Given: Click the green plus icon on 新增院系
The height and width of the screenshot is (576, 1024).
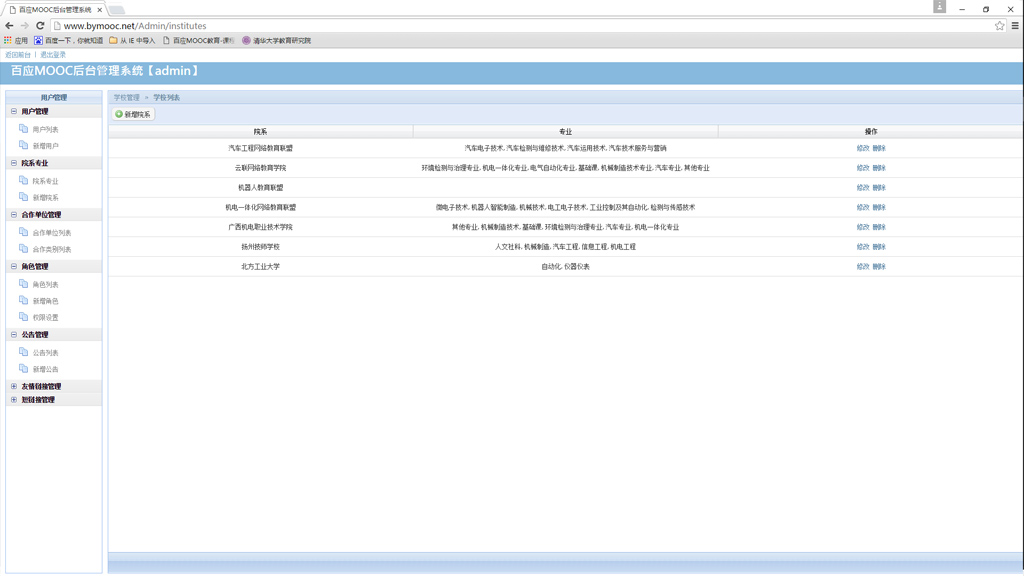Looking at the screenshot, I should (x=119, y=114).
